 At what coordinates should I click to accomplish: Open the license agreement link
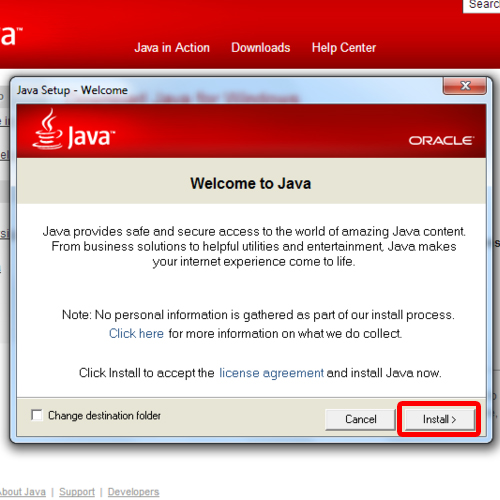pyautogui.click(x=271, y=373)
